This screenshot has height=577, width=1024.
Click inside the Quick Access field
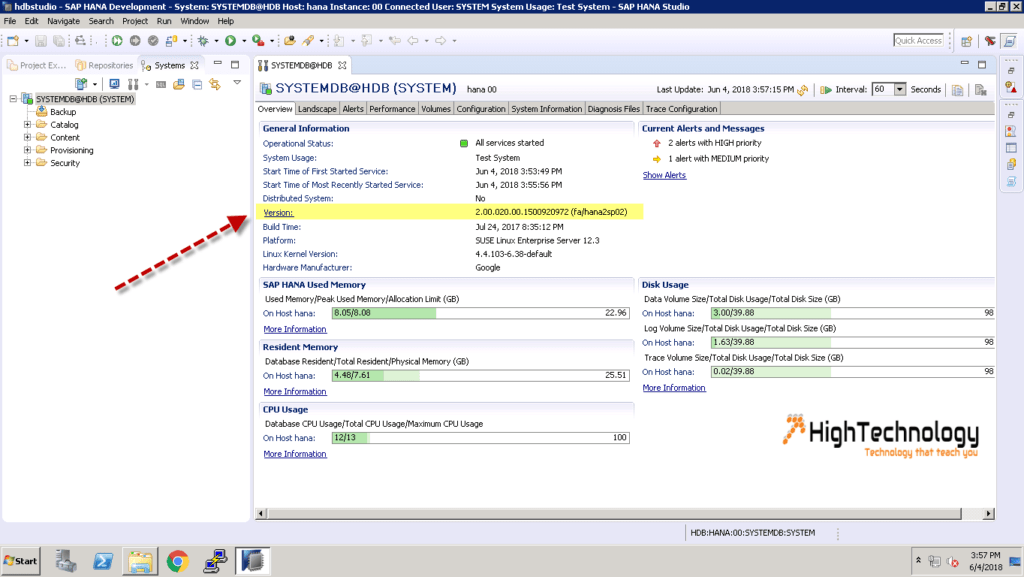(x=918, y=40)
